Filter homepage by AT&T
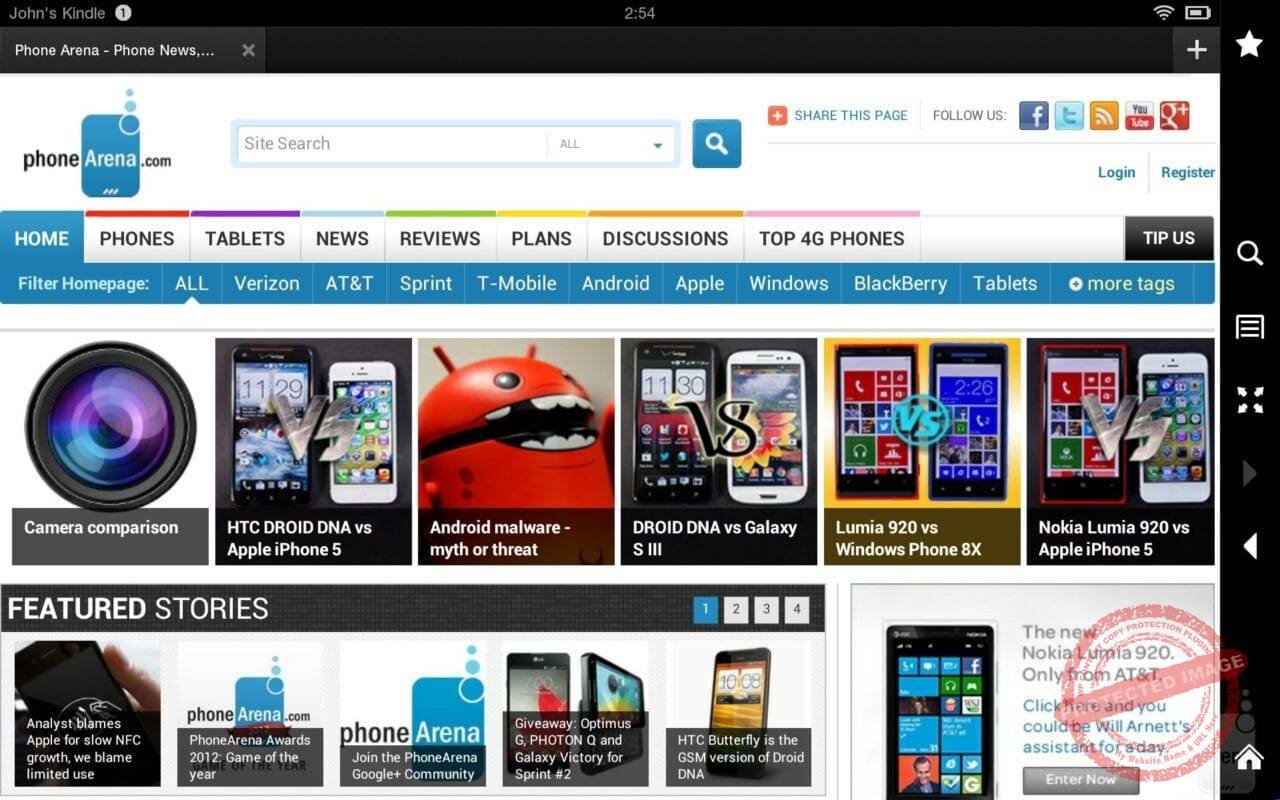The image size is (1280, 800). [x=349, y=284]
